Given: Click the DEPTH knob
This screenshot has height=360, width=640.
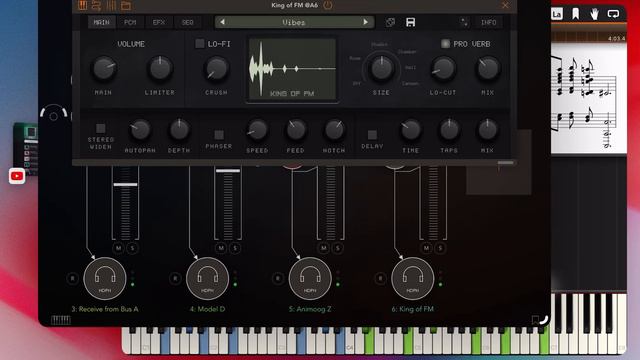Looking at the screenshot, I should 179,130.
